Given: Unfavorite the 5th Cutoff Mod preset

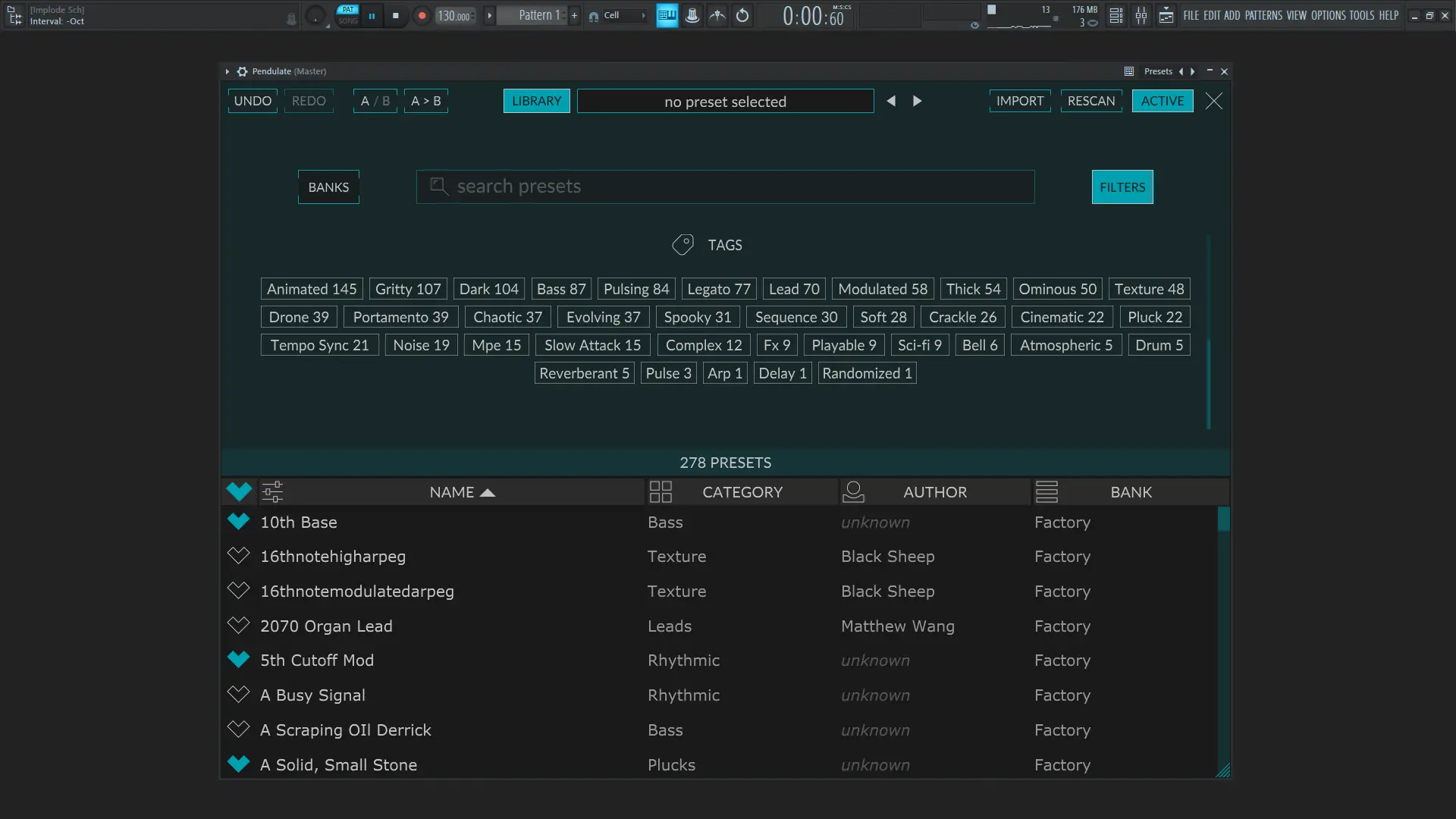Looking at the screenshot, I should (x=239, y=660).
